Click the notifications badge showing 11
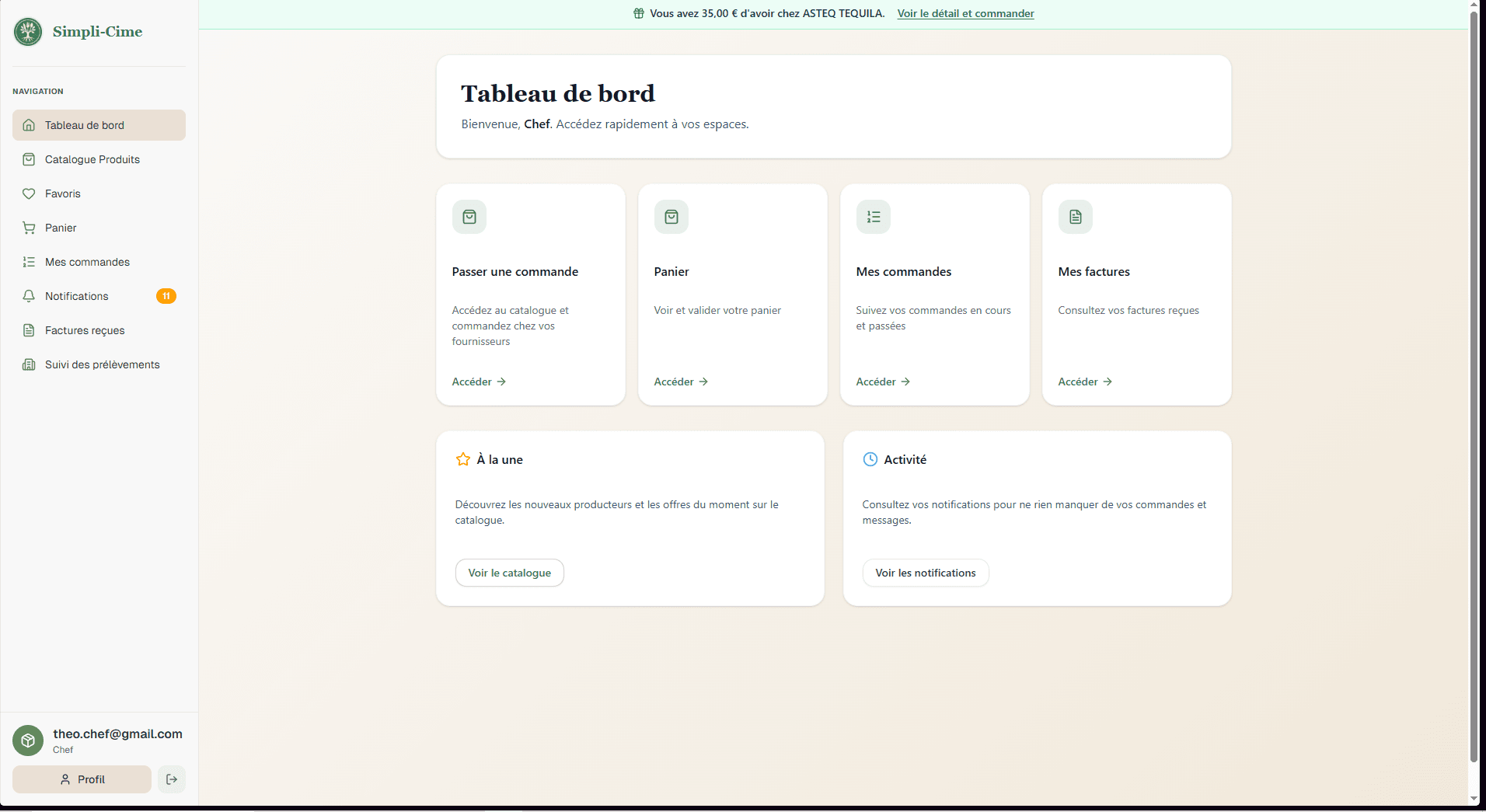Image resolution: width=1486 pixels, height=812 pixels. pyautogui.click(x=166, y=296)
